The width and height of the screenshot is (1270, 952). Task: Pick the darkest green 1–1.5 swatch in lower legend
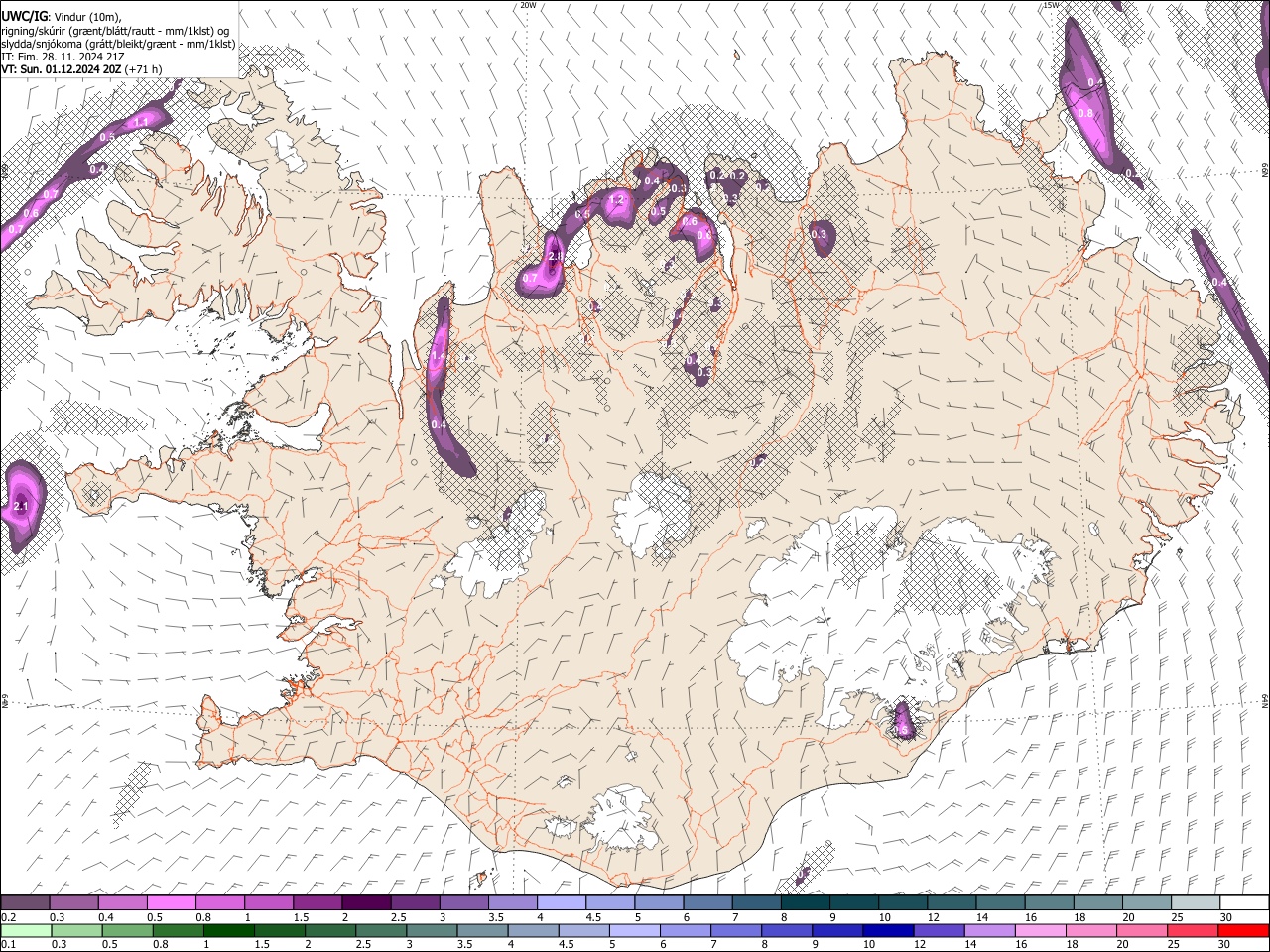(229, 930)
